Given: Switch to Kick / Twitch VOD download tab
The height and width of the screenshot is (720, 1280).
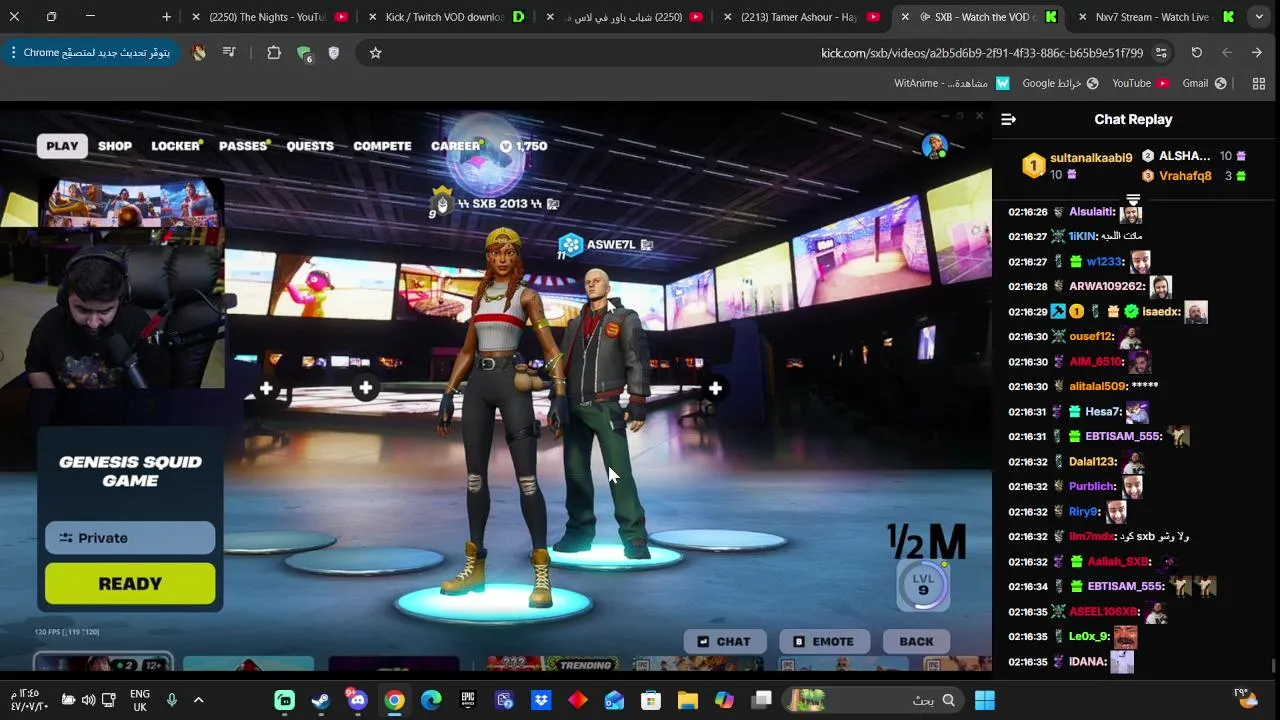Looking at the screenshot, I should pos(445,17).
